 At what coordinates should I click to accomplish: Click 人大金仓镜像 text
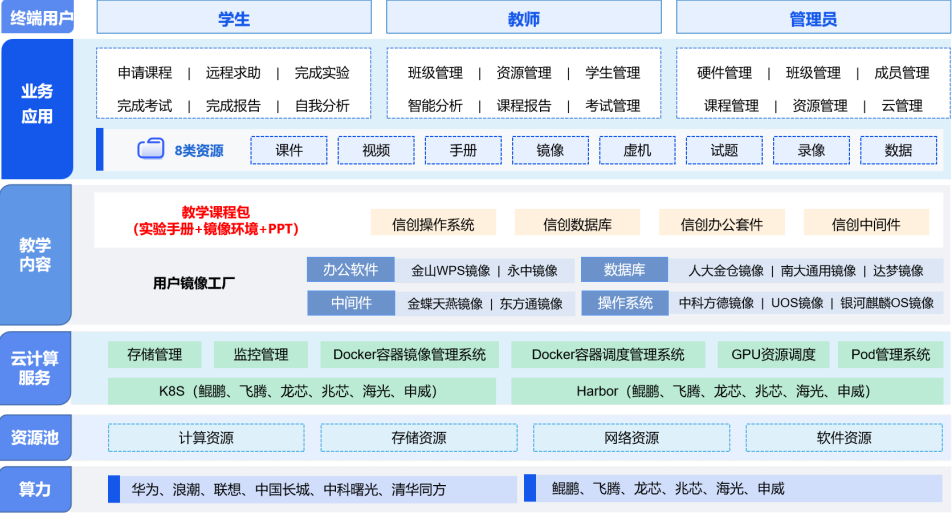click(x=726, y=271)
